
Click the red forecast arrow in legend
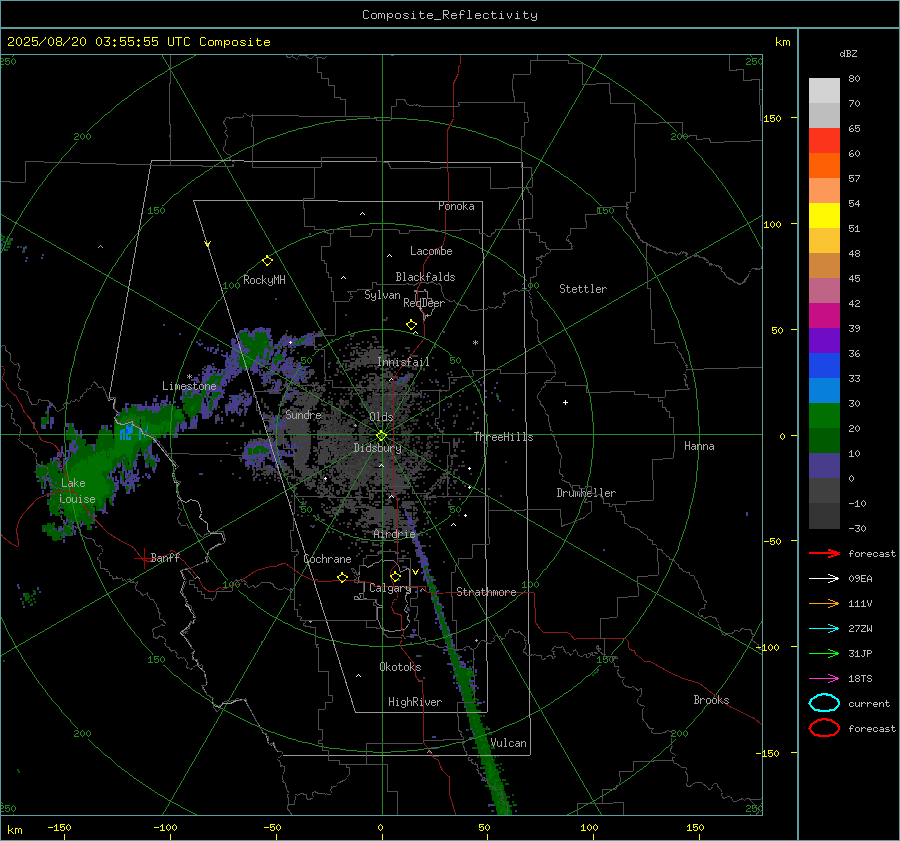pos(824,553)
